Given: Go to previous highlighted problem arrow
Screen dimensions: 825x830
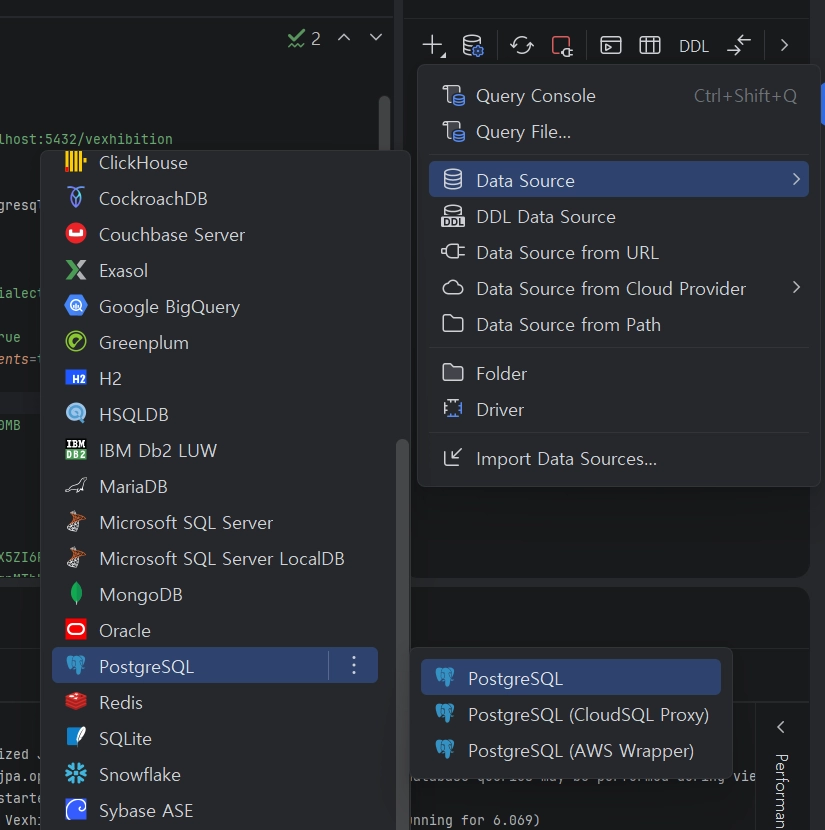Looking at the screenshot, I should pos(344,38).
